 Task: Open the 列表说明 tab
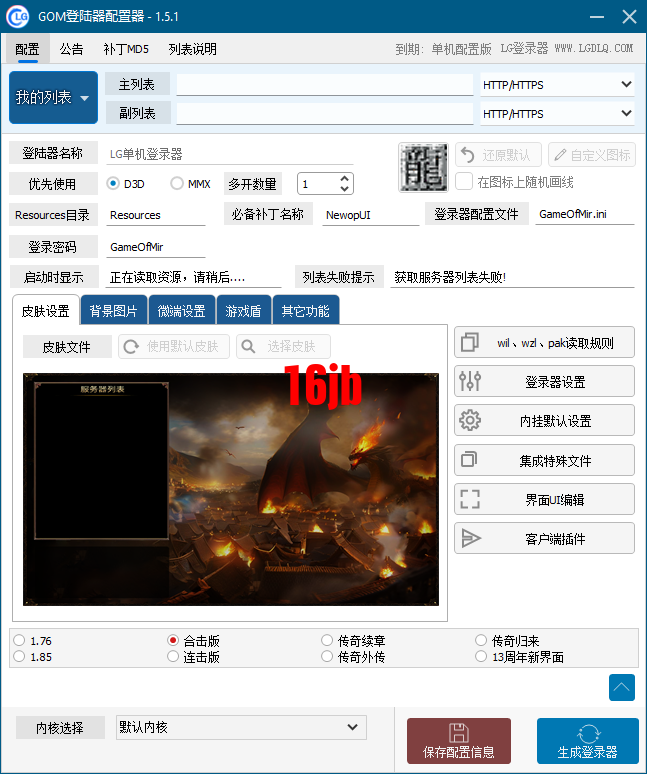(x=192, y=49)
